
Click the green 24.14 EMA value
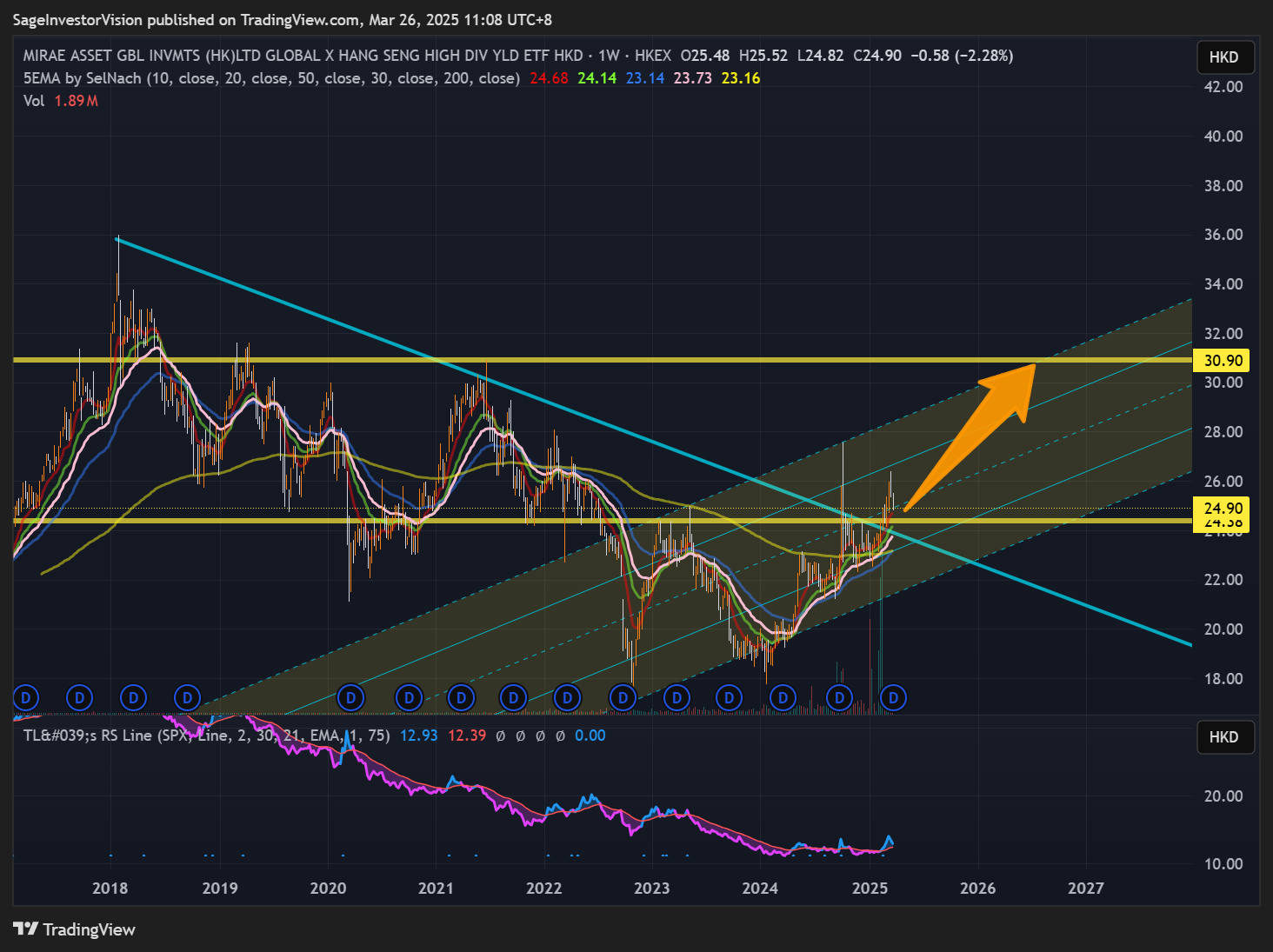pyautogui.click(x=597, y=78)
